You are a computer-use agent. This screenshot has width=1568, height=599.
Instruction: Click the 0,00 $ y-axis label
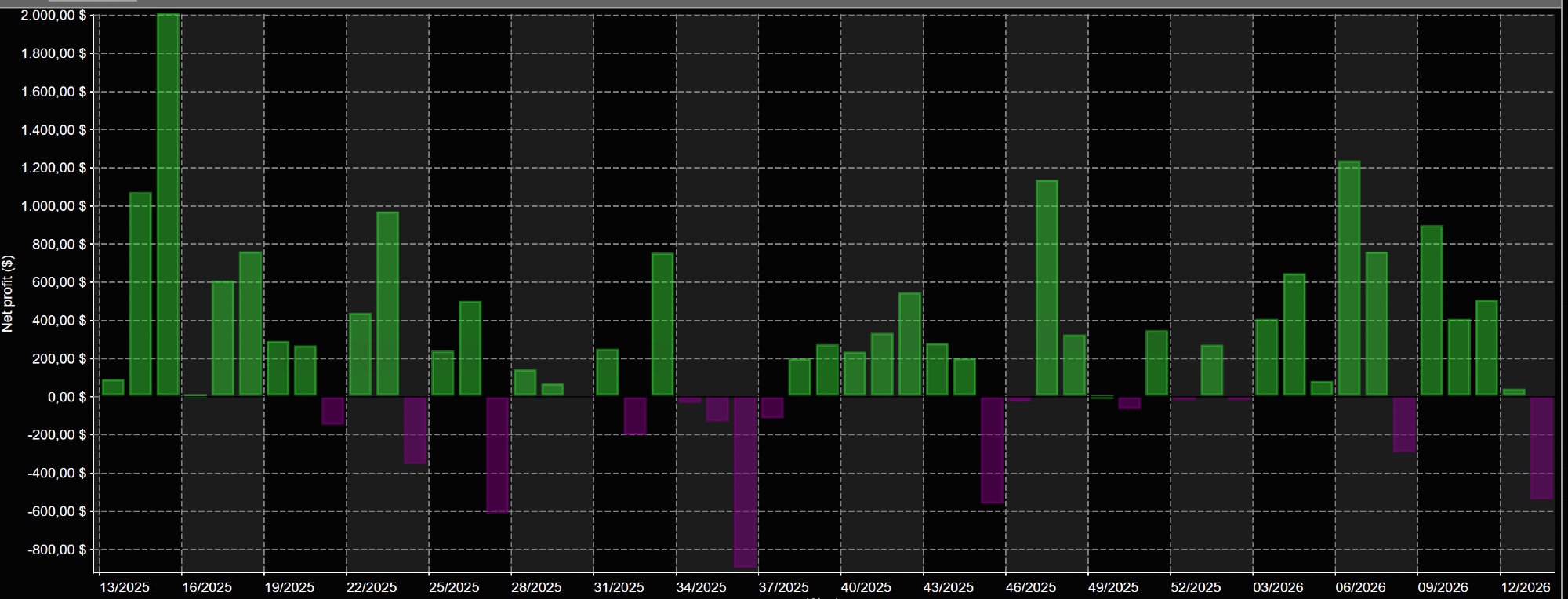(x=66, y=398)
